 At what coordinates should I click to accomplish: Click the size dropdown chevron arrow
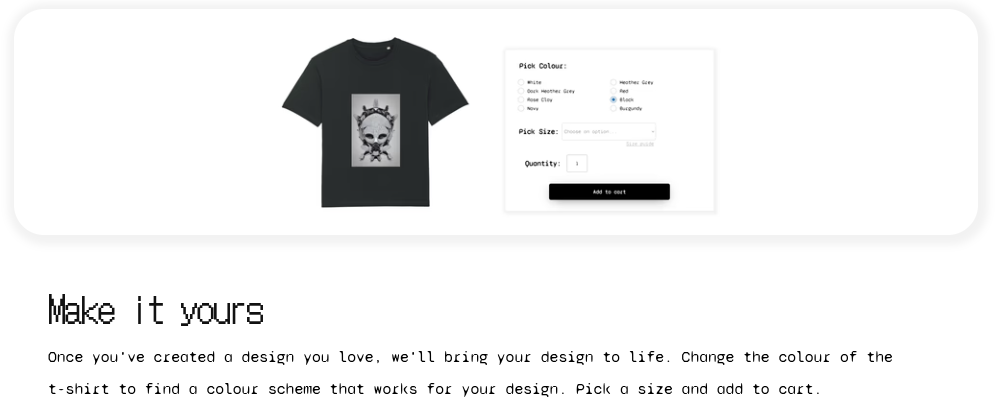(652, 132)
